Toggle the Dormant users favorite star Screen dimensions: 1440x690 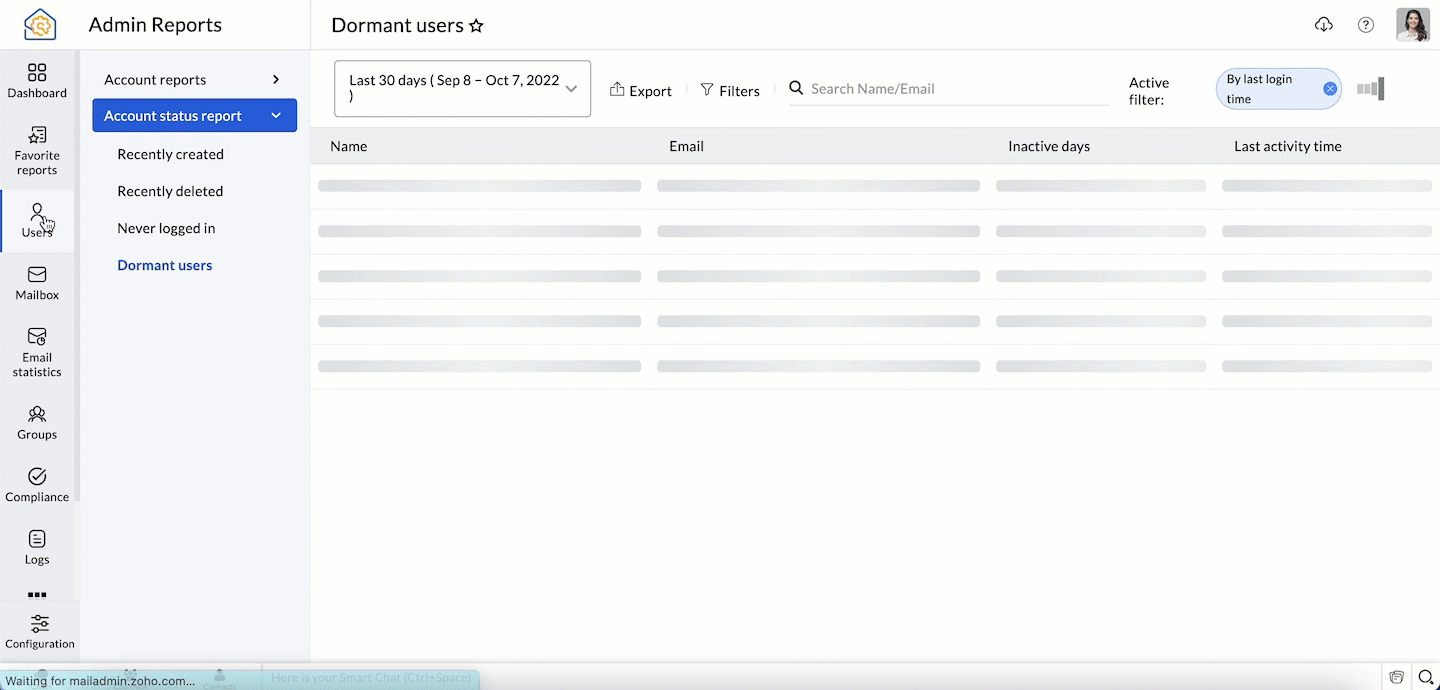[x=477, y=26]
